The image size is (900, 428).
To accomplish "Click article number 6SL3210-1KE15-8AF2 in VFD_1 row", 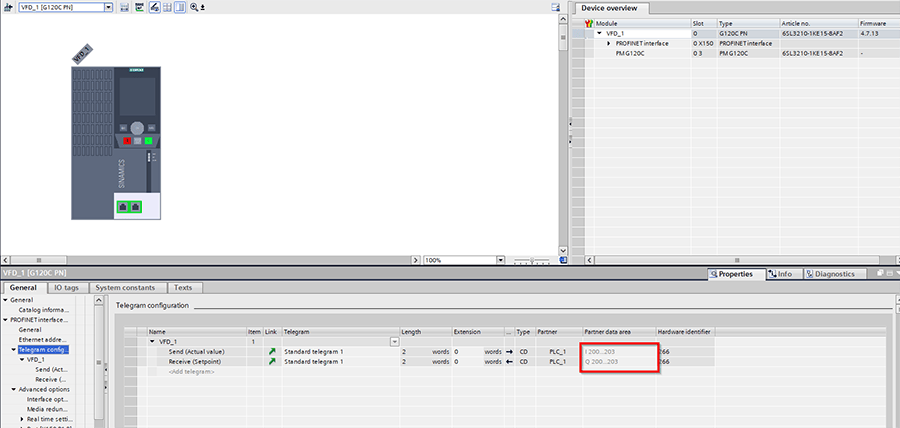I will coord(812,34).
